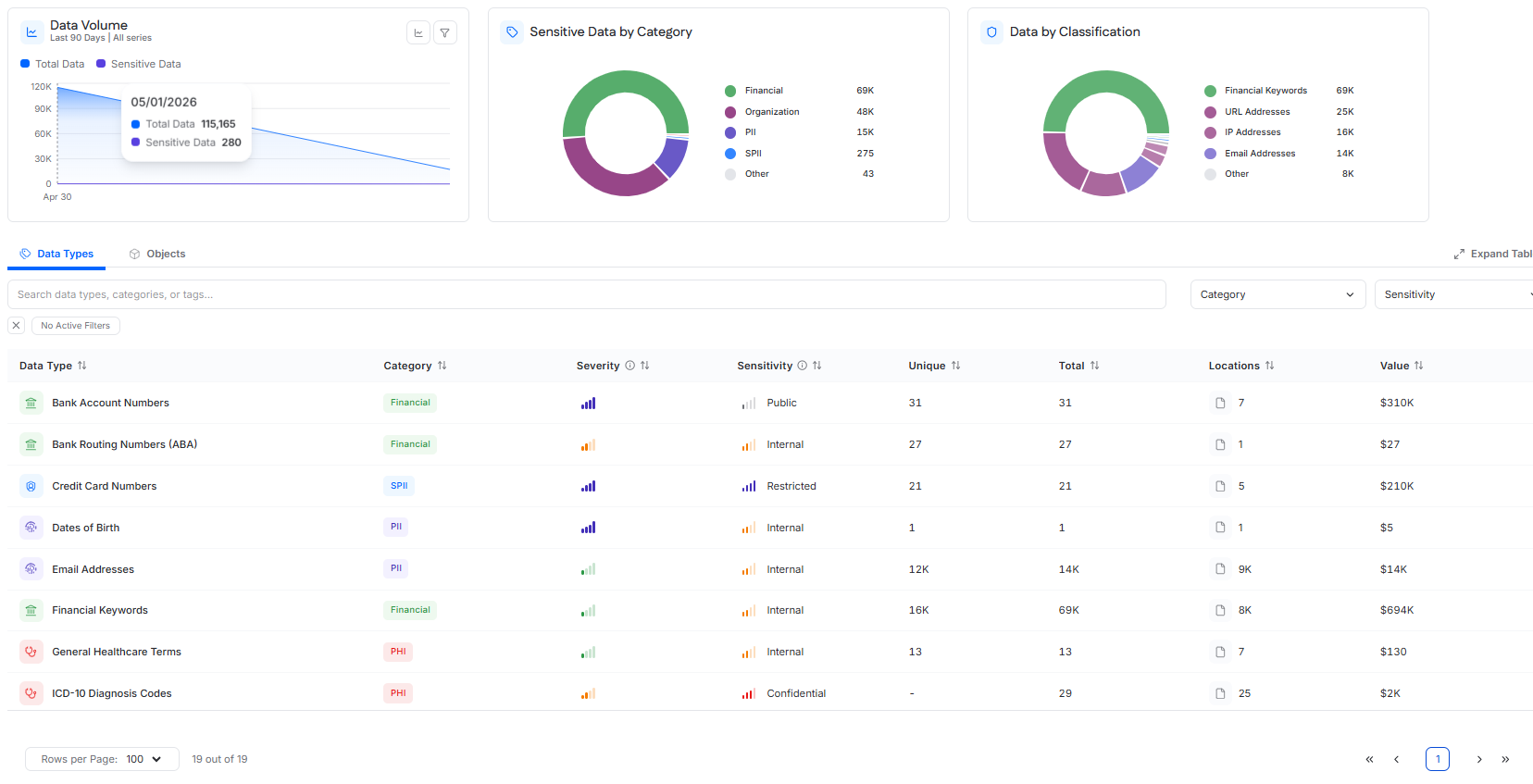The height and width of the screenshot is (784, 1533).
Task: Click the file icon in Credit Card Numbers row
Action: coord(1220,486)
